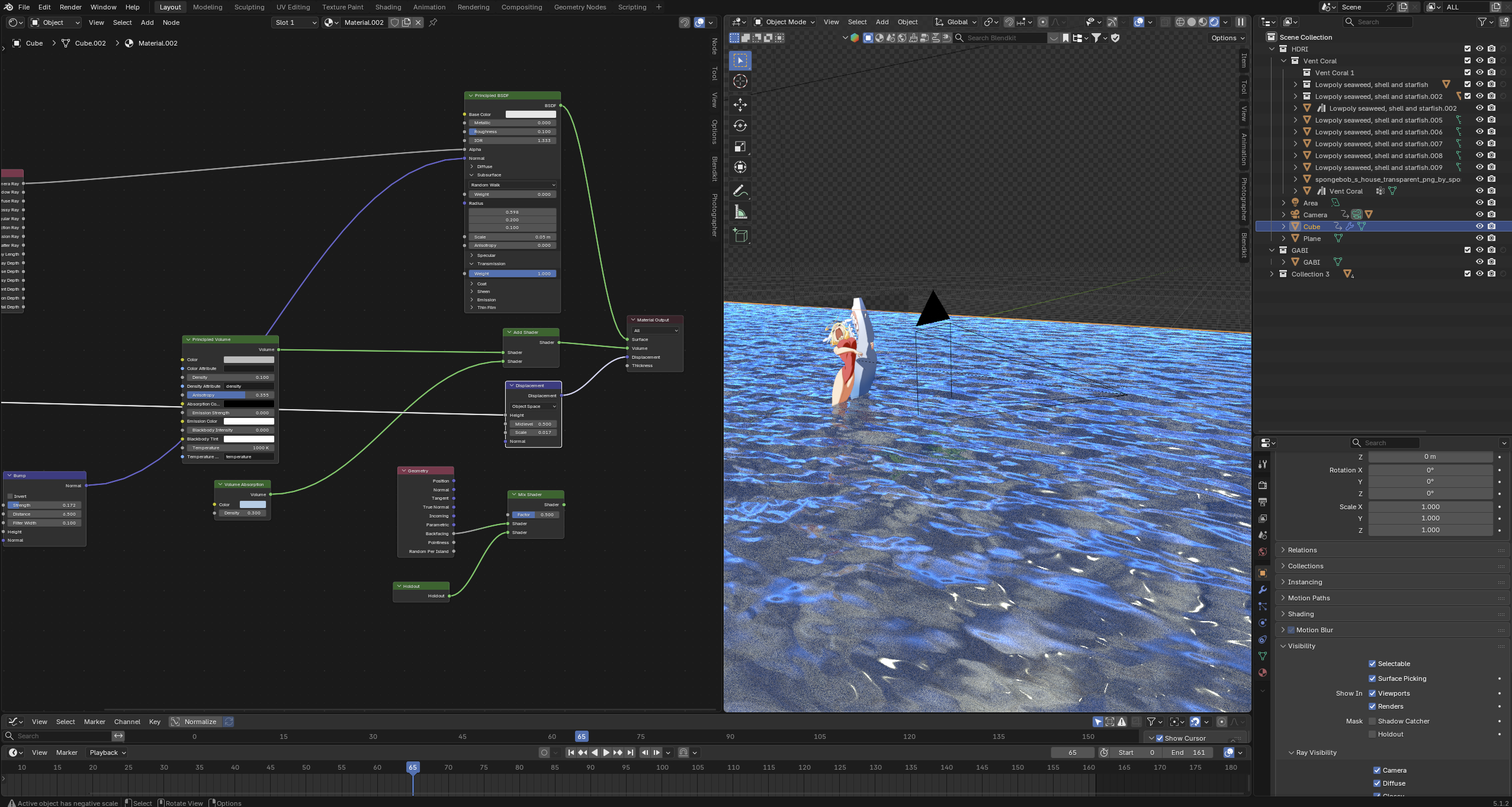Viewport: 1512px width, 807px height.
Task: Activate the Select Box tool
Action: pos(740,60)
